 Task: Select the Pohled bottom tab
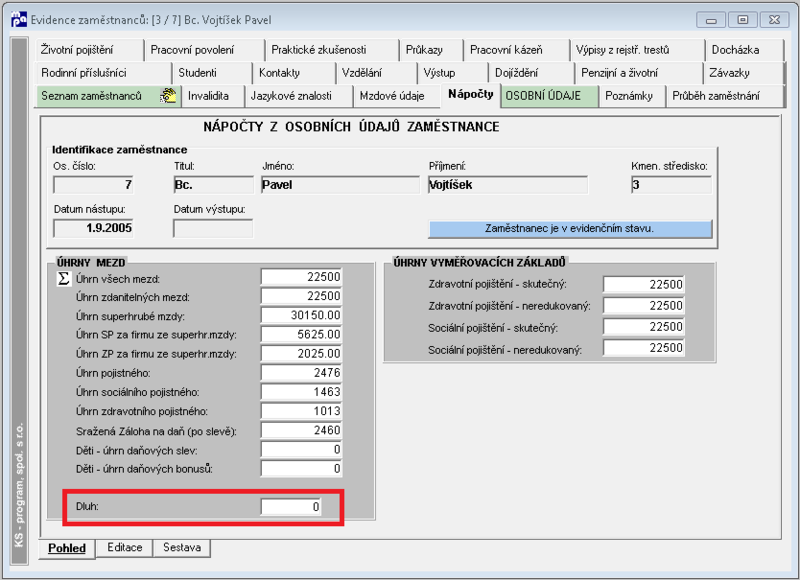click(x=67, y=548)
